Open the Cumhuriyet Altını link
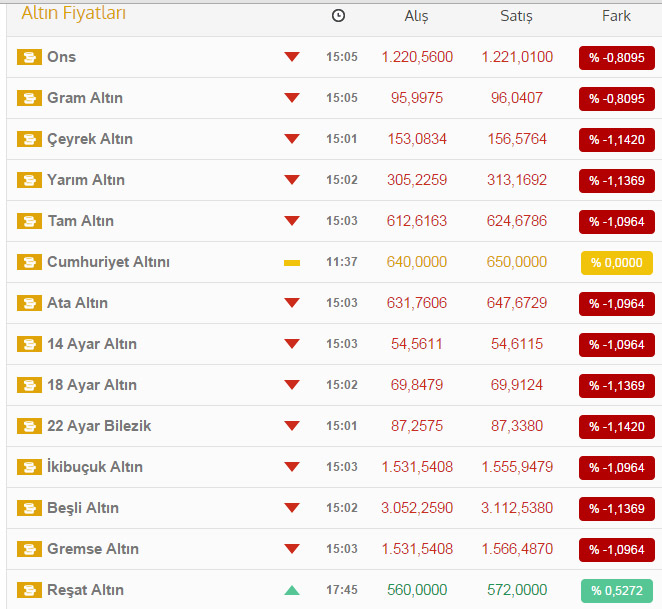Viewport: 662px width, 609px height. [x=109, y=262]
